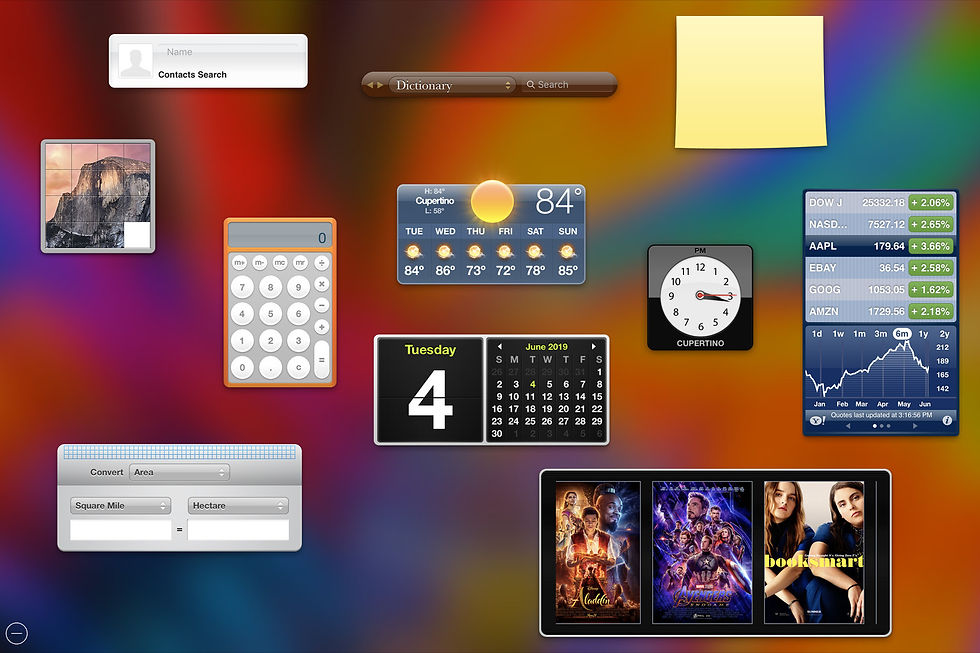This screenshot has width=980, height=653.
Task: Open stock widget settings via the info icon
Action: coord(947,419)
